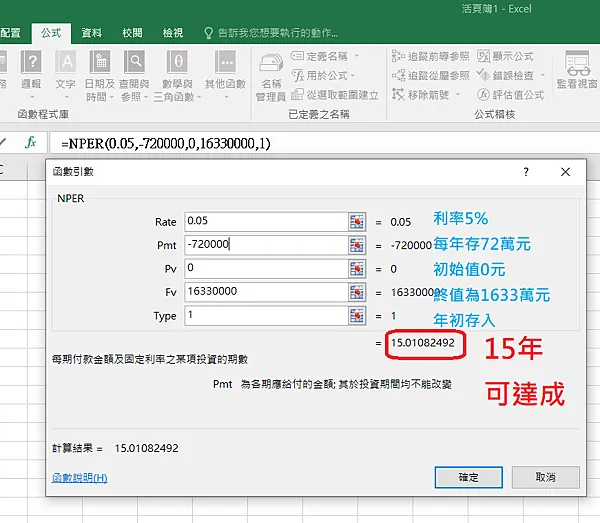Click 錯誤檢查 (Error Checking)

(505, 75)
